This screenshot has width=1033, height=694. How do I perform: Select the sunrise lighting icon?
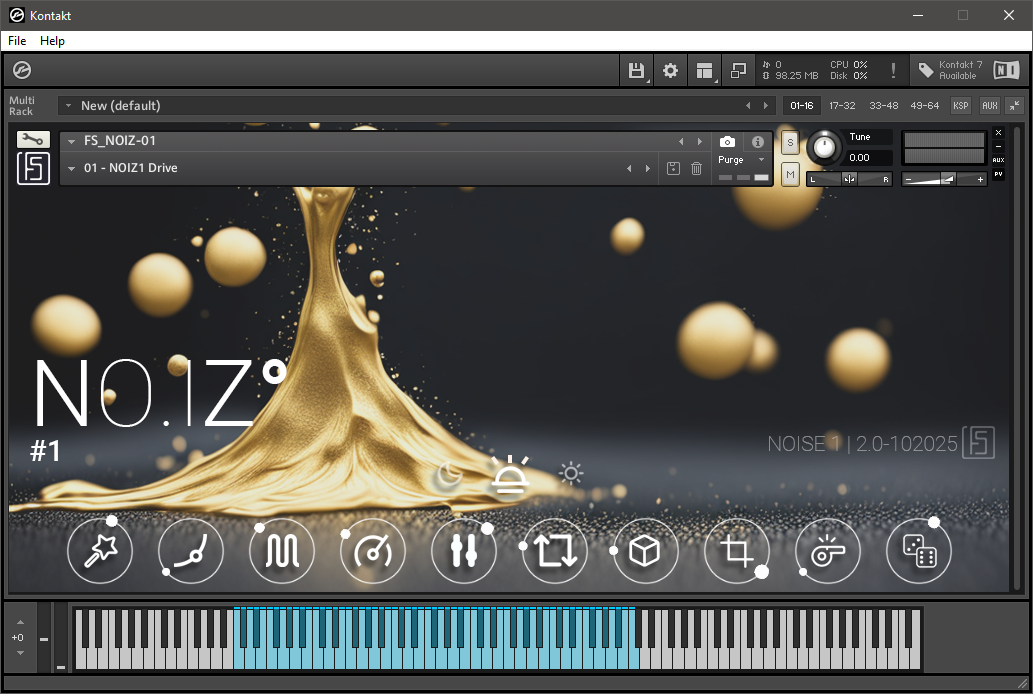click(x=510, y=475)
